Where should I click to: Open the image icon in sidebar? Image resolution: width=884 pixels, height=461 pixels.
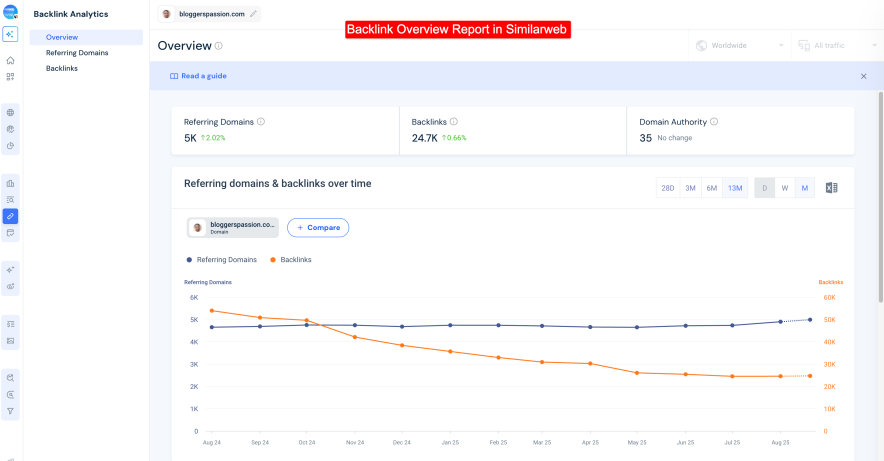[x=10, y=341]
